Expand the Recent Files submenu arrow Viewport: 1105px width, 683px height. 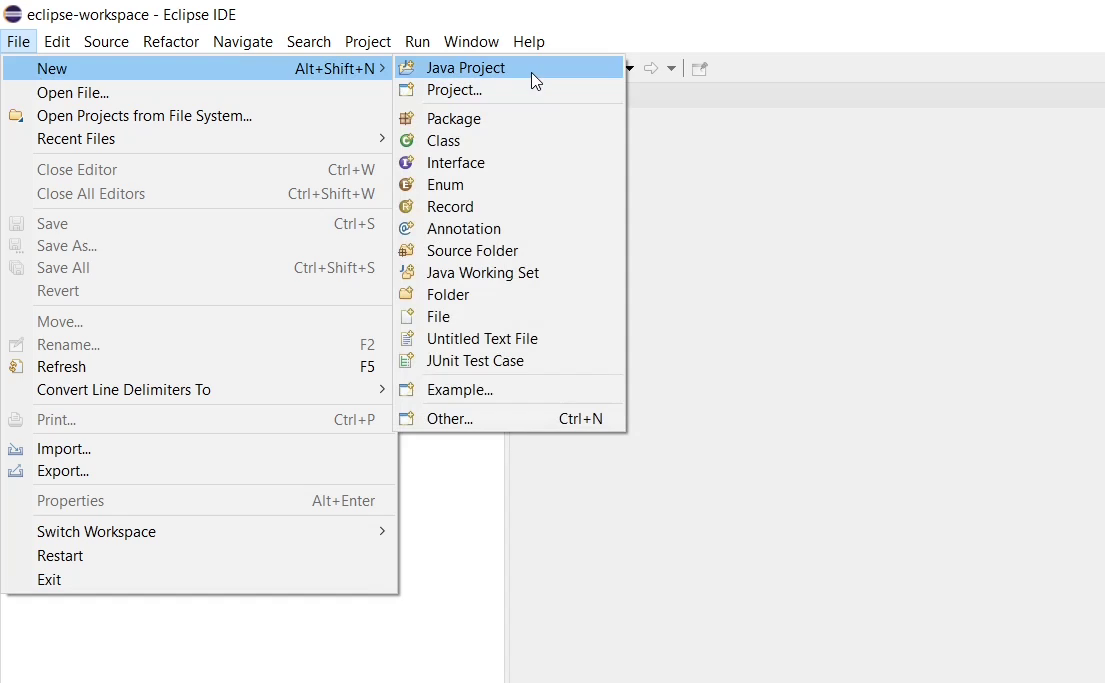[382, 138]
